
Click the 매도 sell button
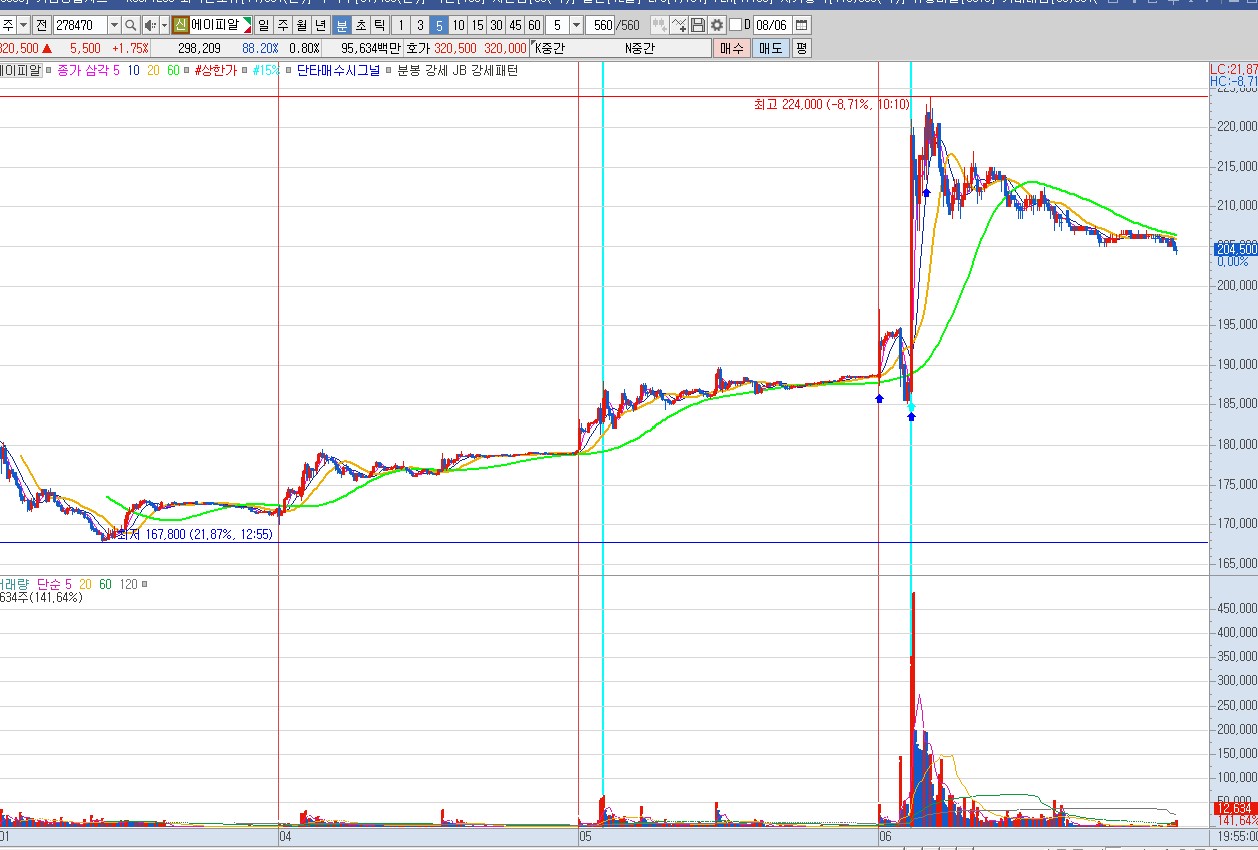click(770, 48)
